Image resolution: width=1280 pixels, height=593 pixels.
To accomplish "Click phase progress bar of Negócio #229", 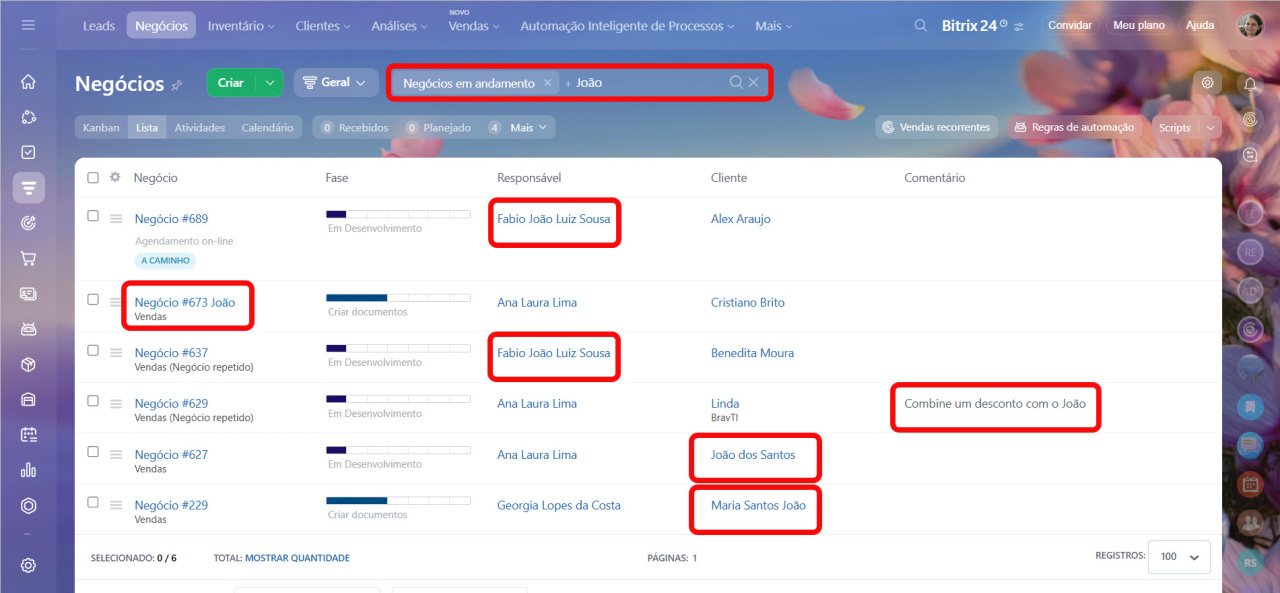I will tap(398, 501).
